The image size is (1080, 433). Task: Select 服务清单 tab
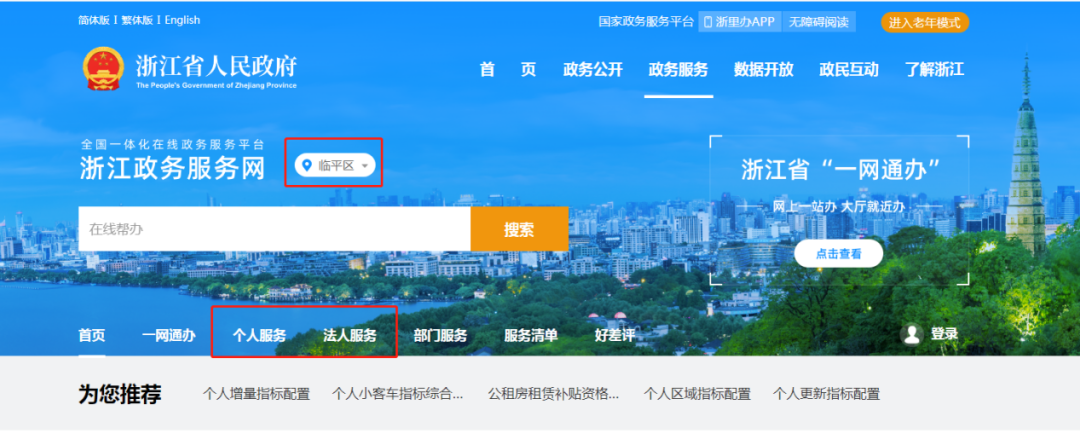click(531, 336)
